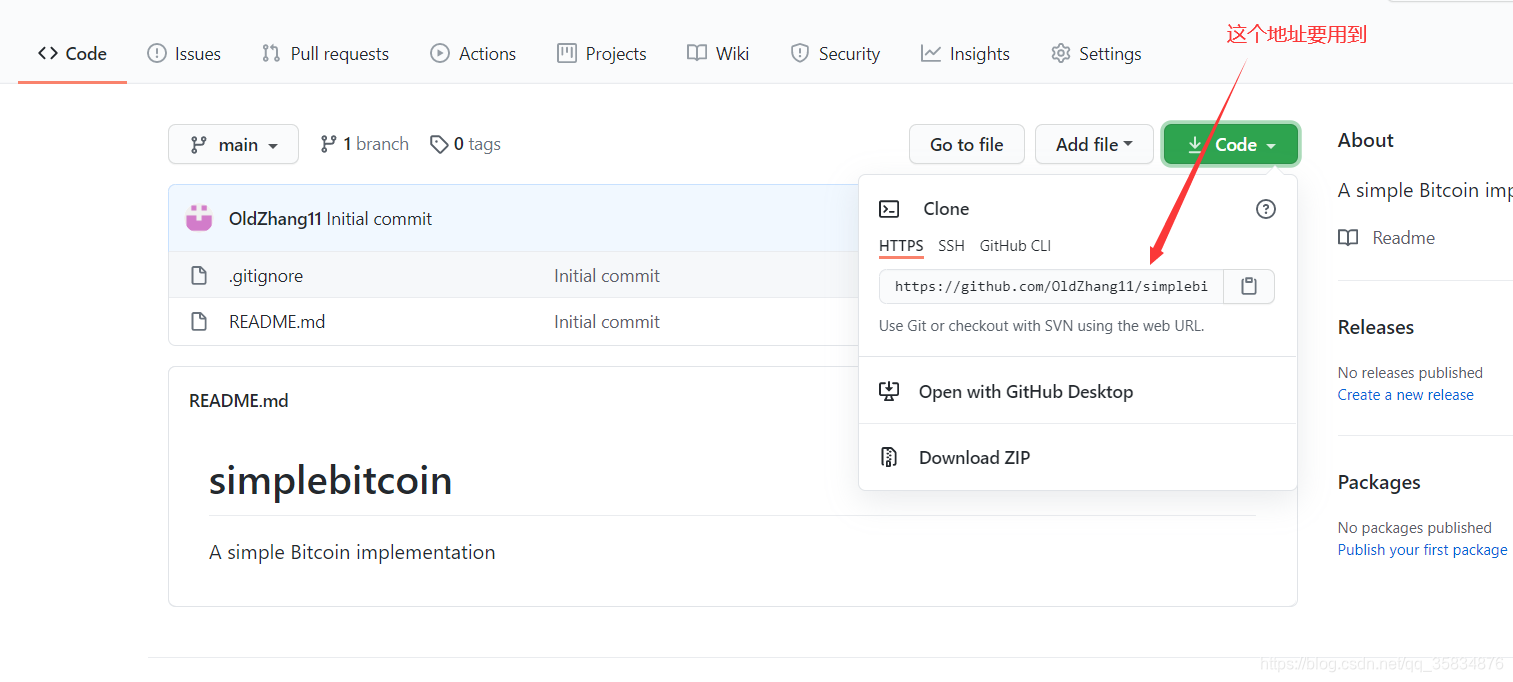Click the Pull requests icon
This screenshot has height=682, width=1513.
tap(271, 54)
